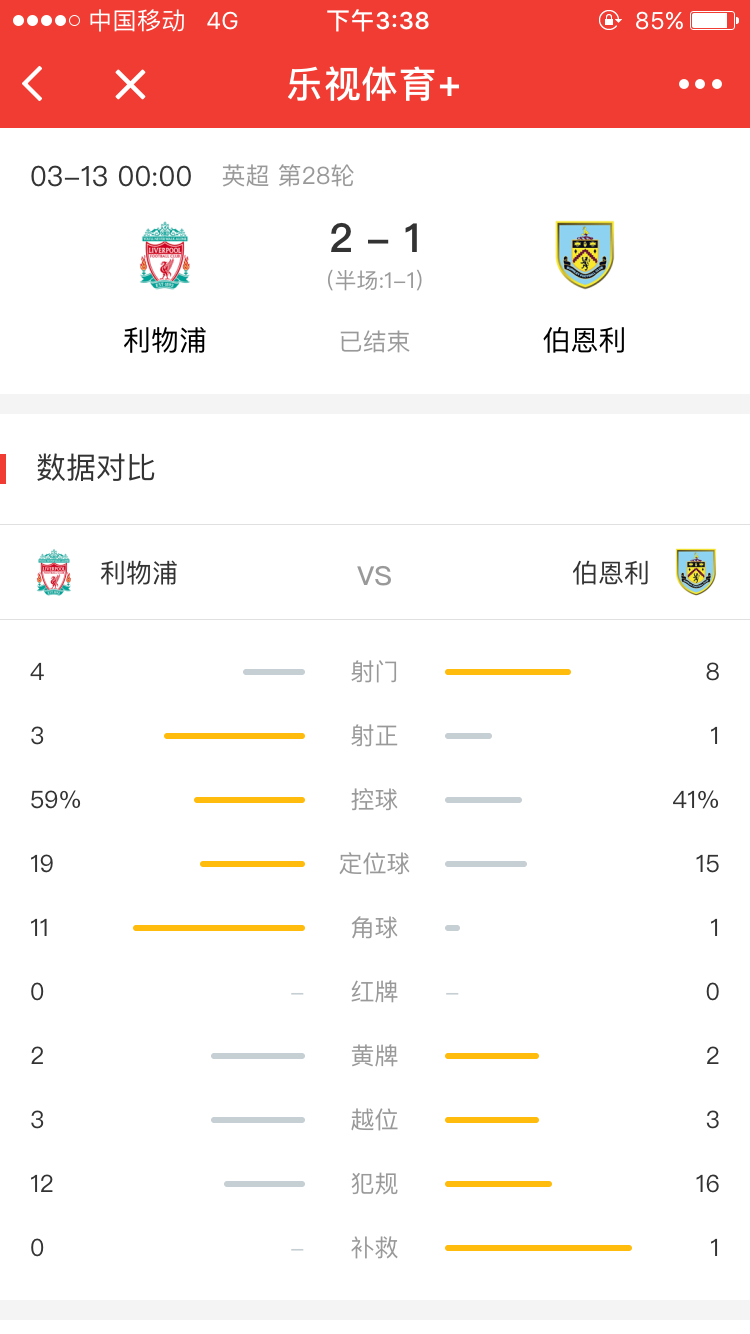The width and height of the screenshot is (750, 1334).
Task: Tap the 乐视体育+ page title
Action: click(x=373, y=85)
